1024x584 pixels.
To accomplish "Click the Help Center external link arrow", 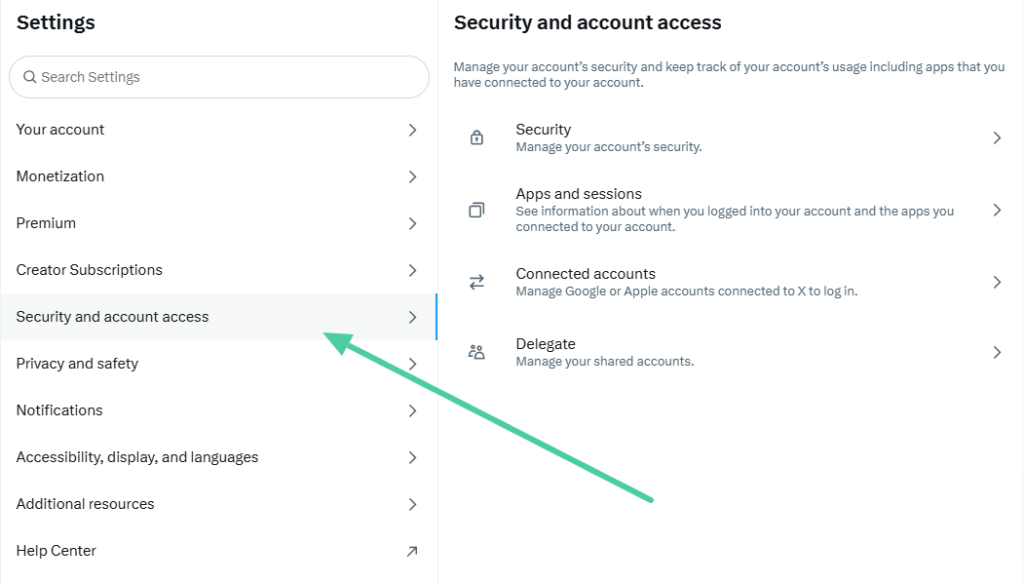I will coord(412,551).
